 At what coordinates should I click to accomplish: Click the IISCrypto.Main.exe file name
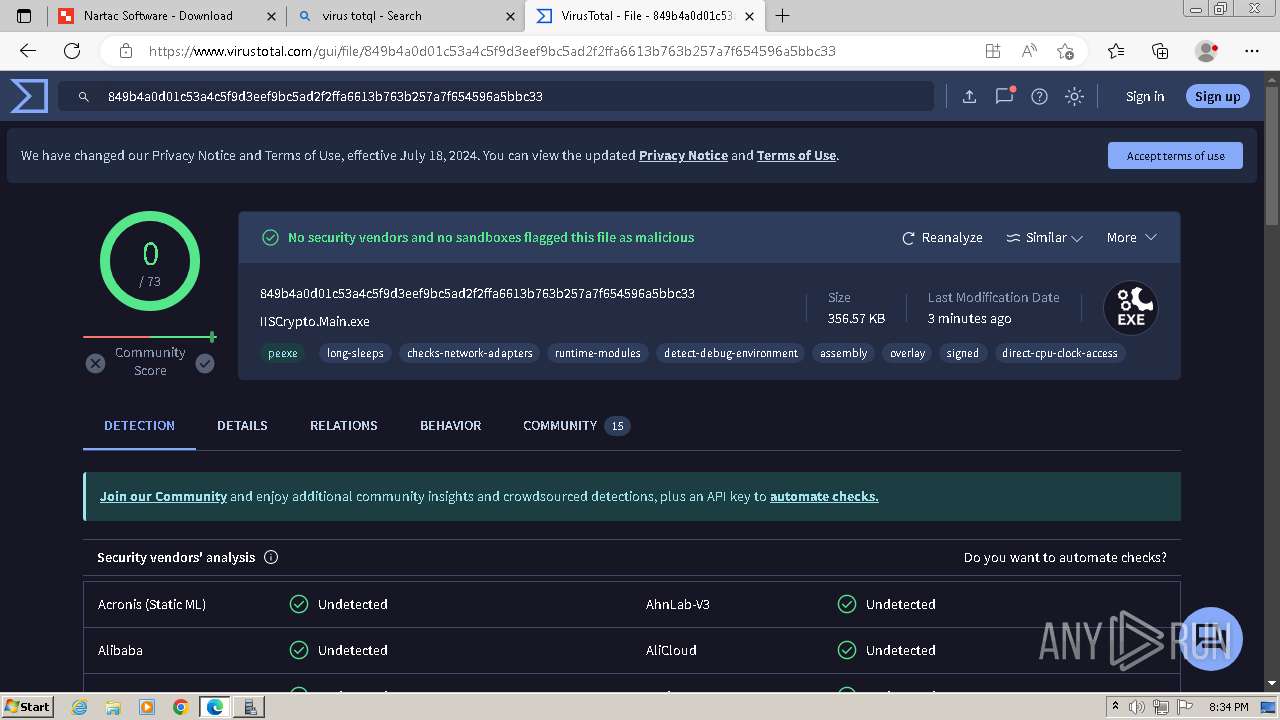click(x=315, y=322)
